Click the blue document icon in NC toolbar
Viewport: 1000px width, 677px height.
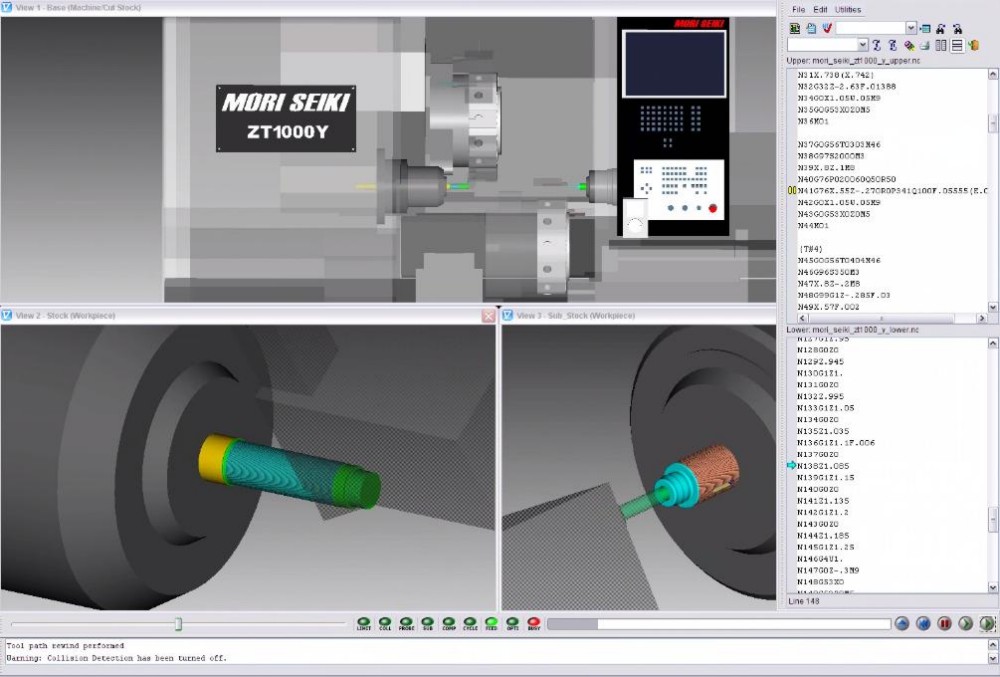(811, 28)
